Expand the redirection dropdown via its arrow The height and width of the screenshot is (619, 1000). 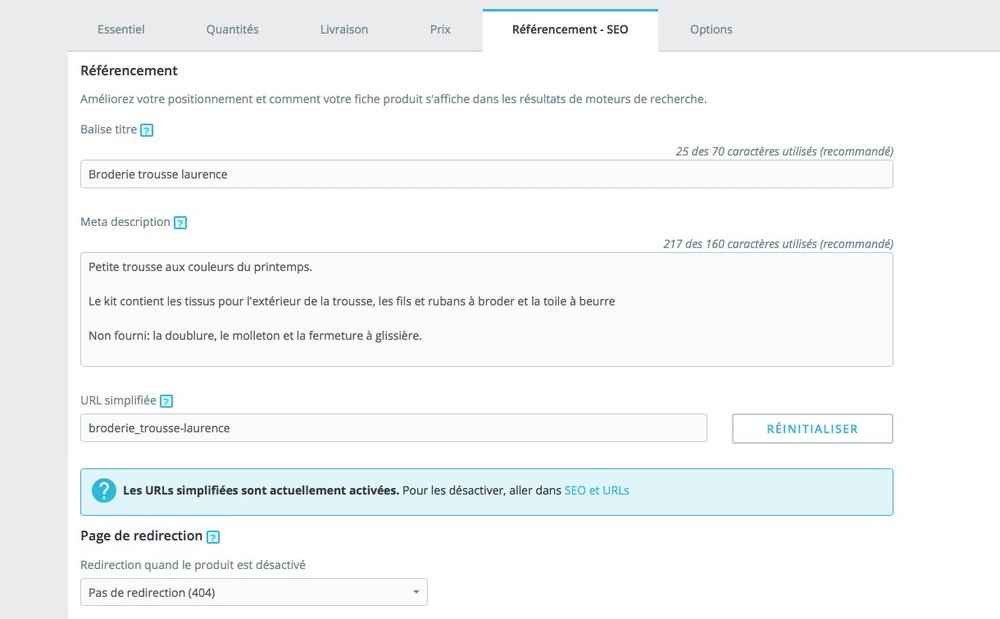click(415, 592)
